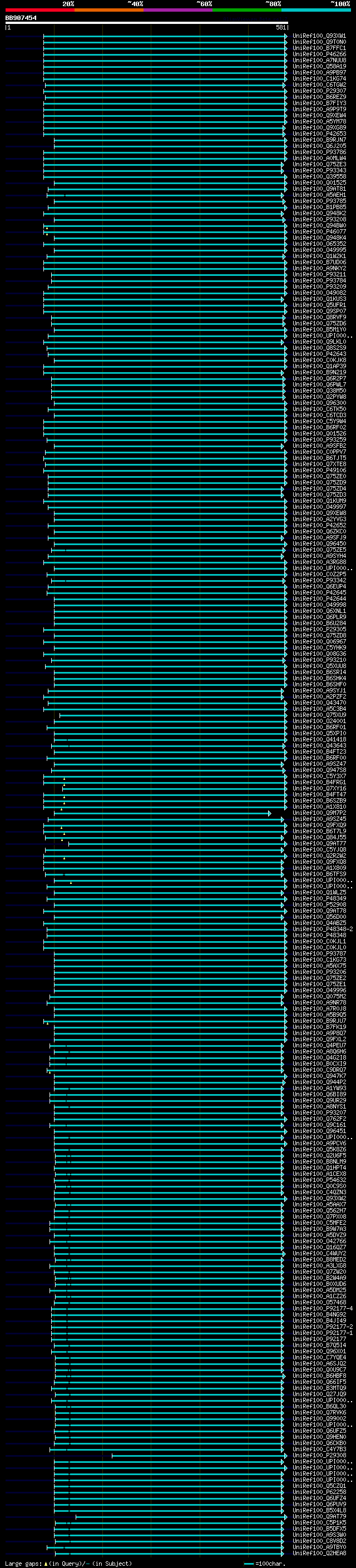Click the UniRef100_P29308 label

coord(319,1456)
